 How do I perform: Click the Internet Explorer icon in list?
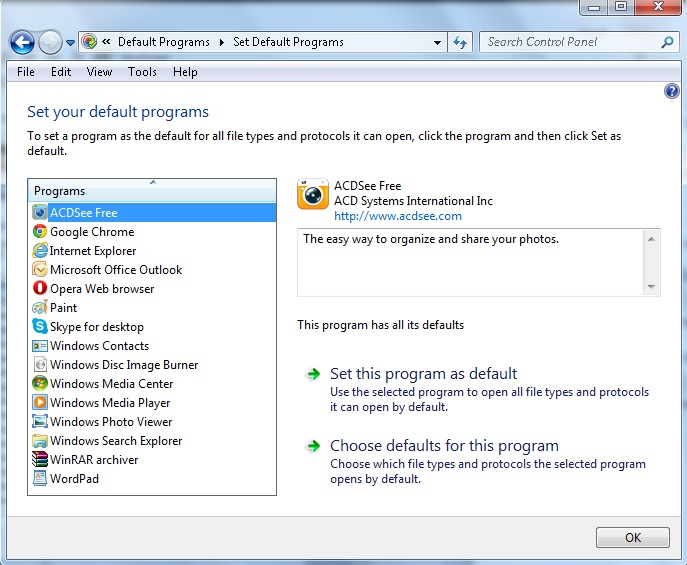(x=40, y=251)
